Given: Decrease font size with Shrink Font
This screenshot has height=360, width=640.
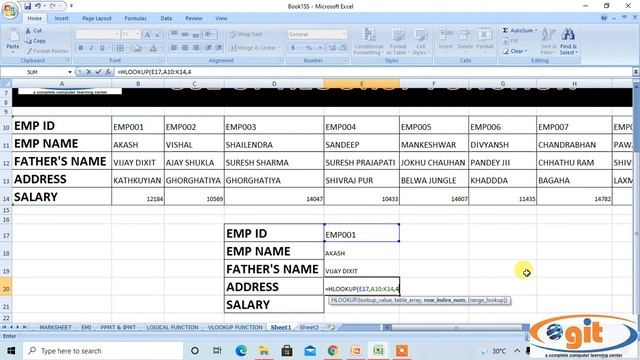Looking at the screenshot, I should click(x=158, y=34).
